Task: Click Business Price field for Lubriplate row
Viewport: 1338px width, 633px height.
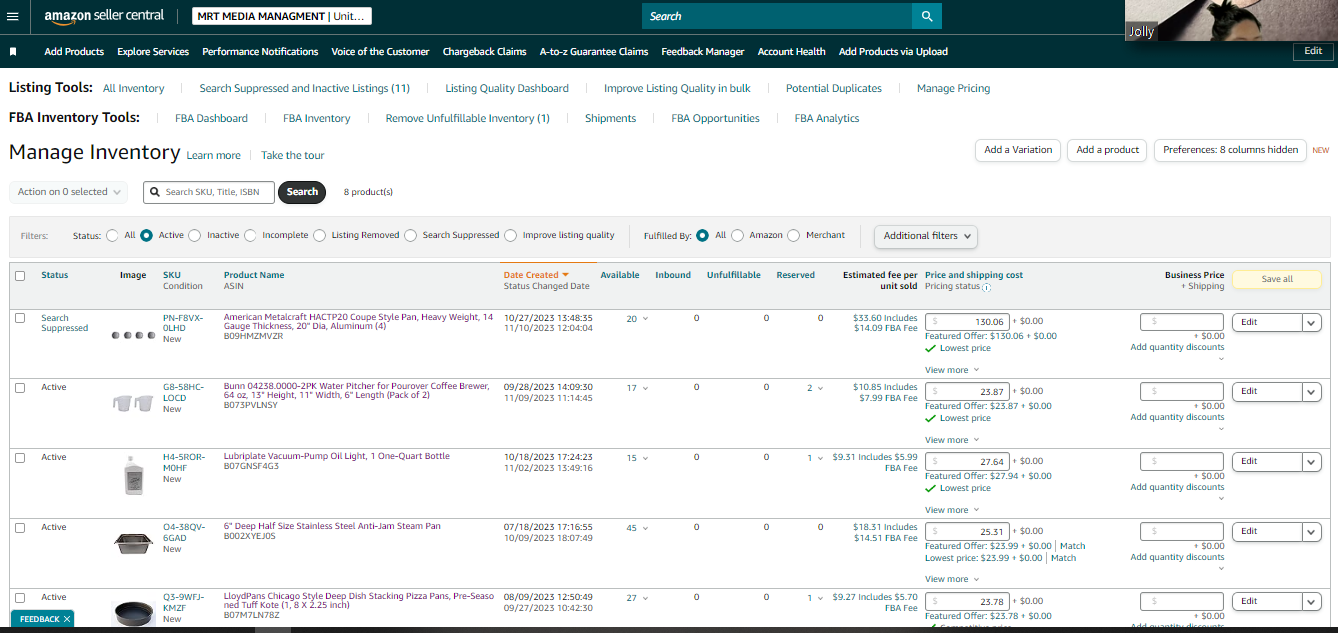Action: pyautogui.click(x=1182, y=462)
